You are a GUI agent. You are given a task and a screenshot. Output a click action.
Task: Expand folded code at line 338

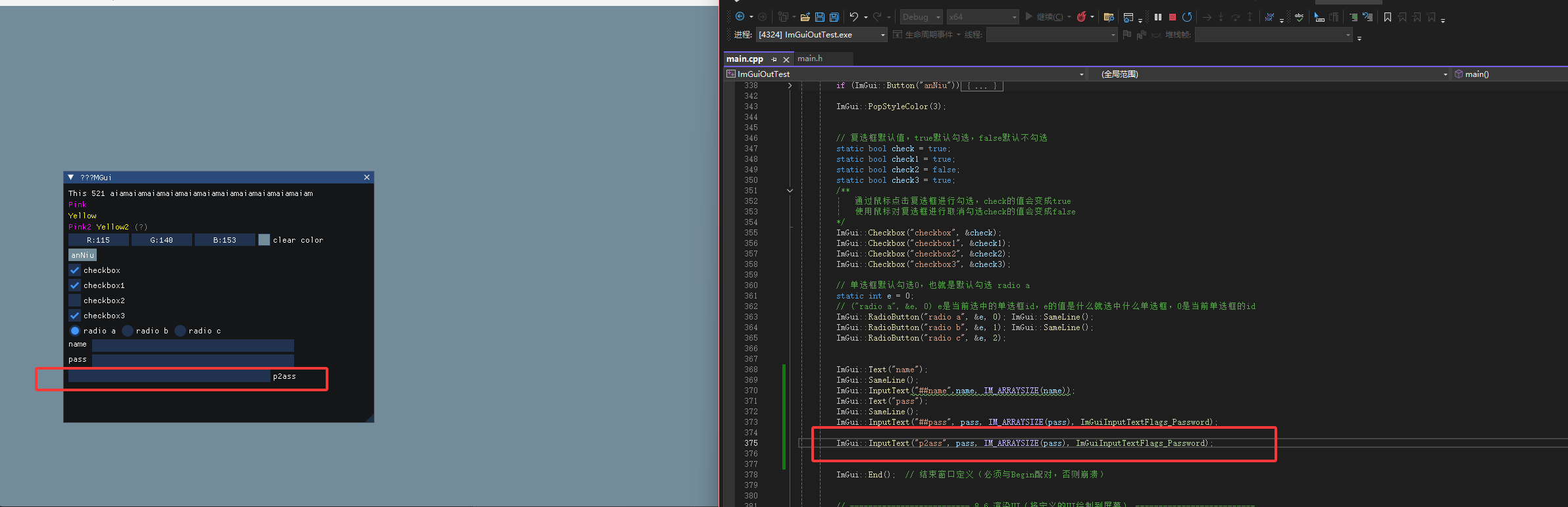790,85
